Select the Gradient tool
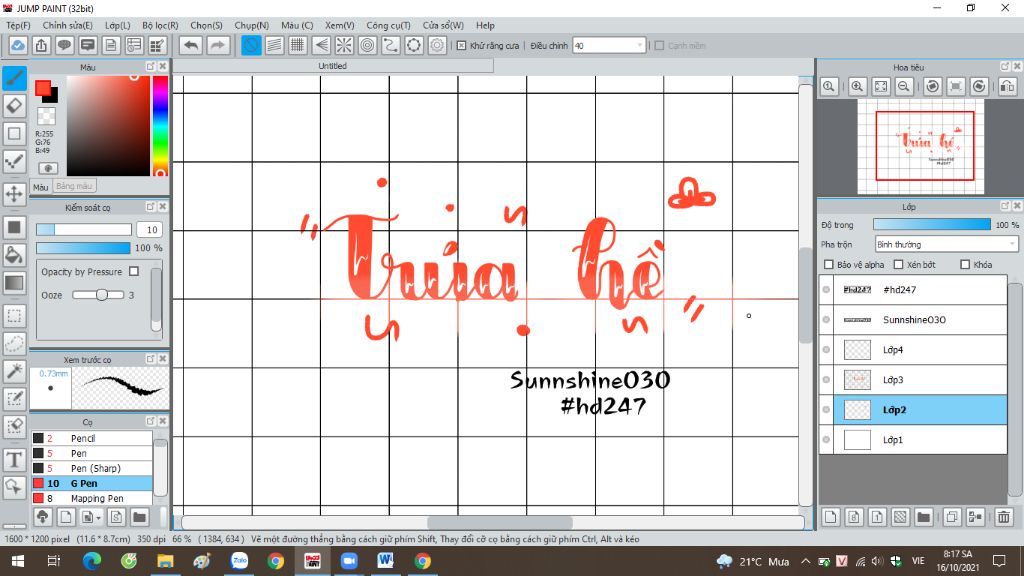 pyautogui.click(x=14, y=283)
